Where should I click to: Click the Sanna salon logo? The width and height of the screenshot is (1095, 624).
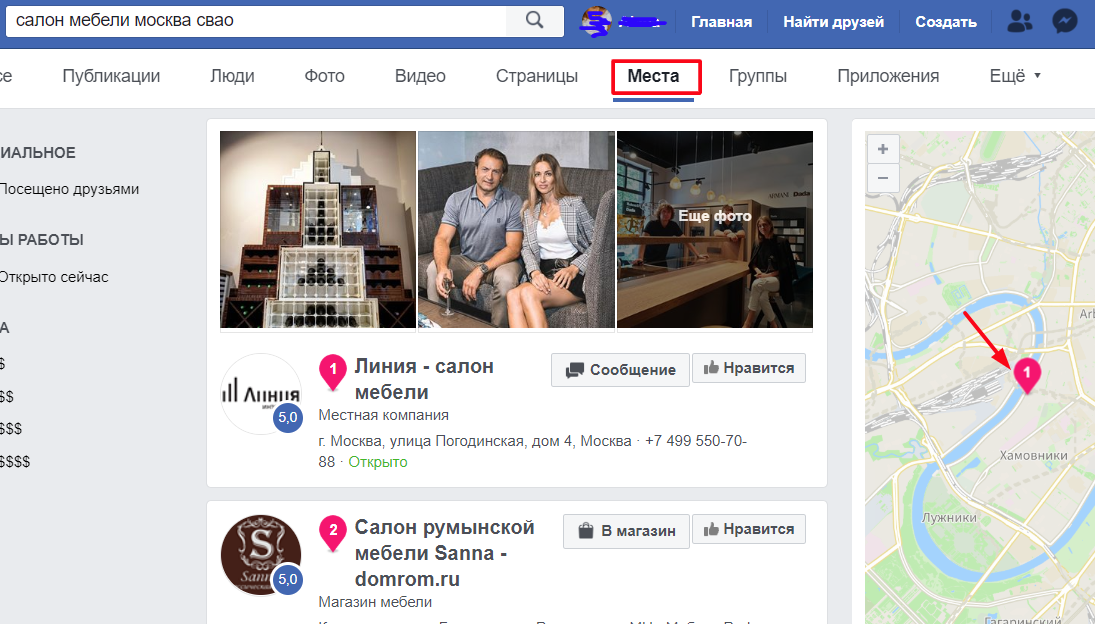tap(261, 555)
